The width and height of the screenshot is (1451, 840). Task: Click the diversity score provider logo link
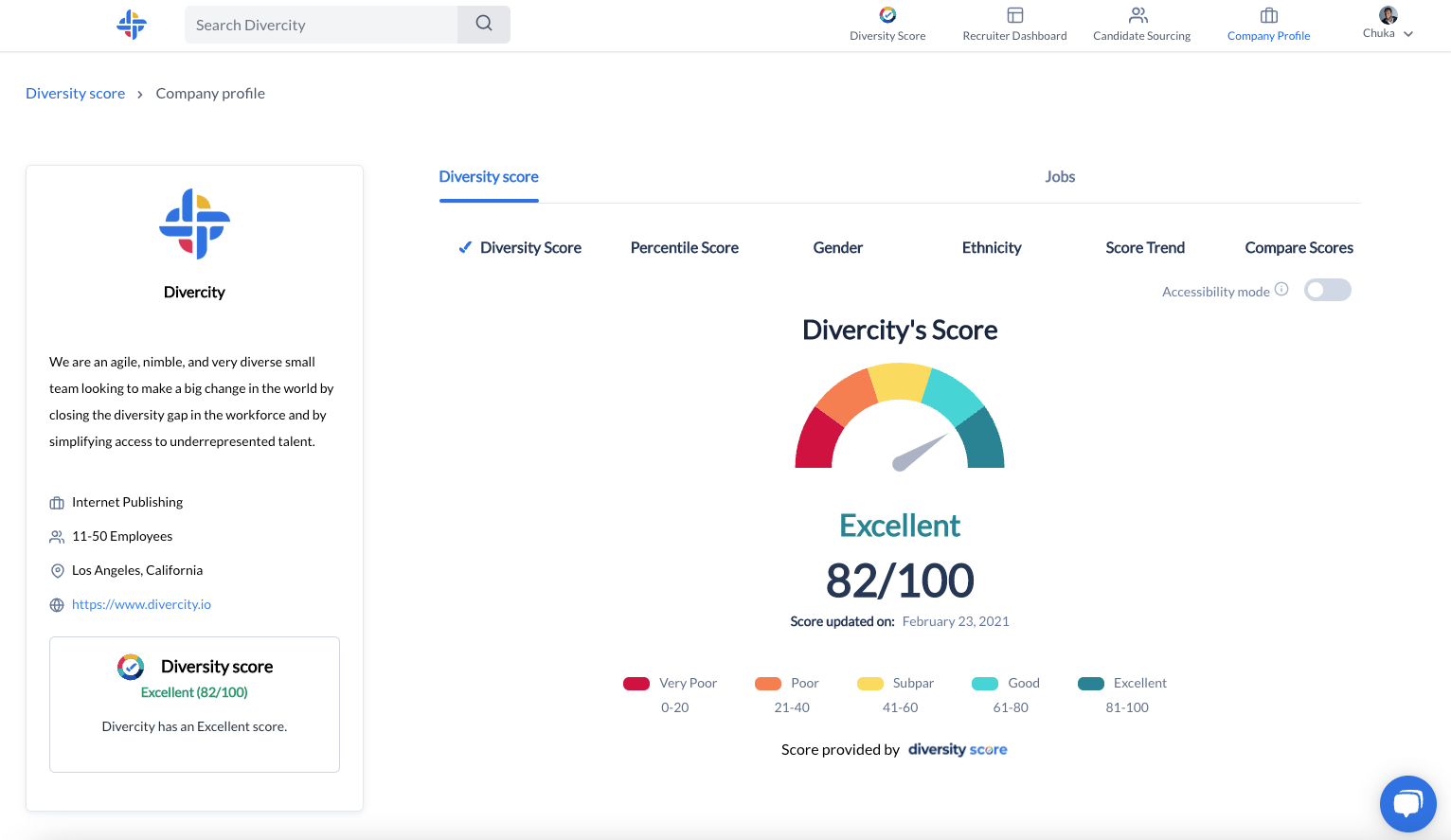[x=958, y=749]
